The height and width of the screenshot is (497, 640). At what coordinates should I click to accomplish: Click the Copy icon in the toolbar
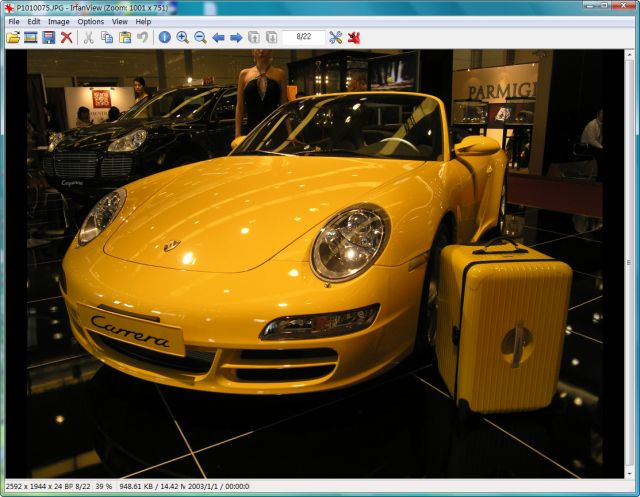[107, 37]
